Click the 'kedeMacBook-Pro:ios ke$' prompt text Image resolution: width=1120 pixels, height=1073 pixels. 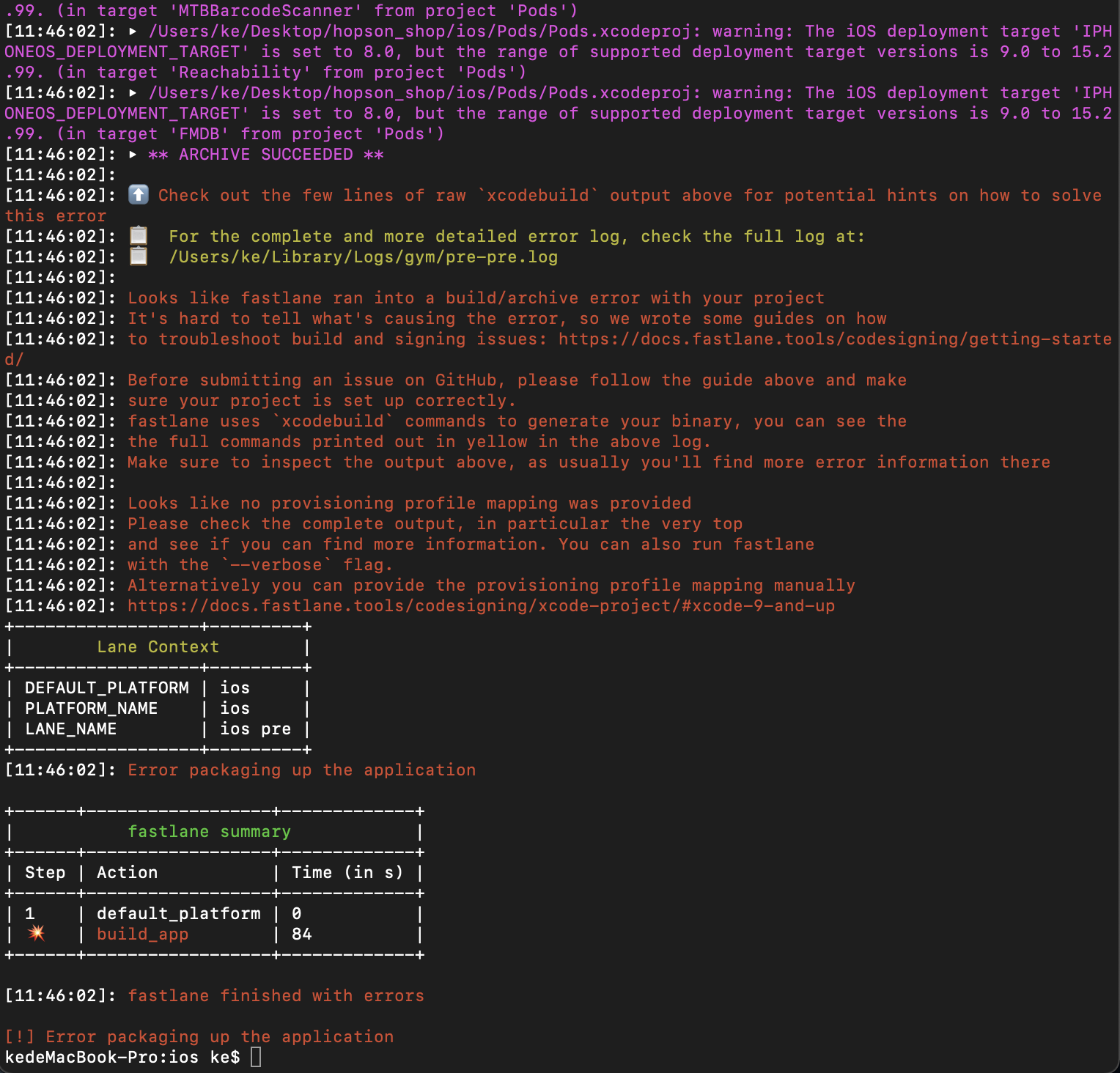pos(122,1057)
